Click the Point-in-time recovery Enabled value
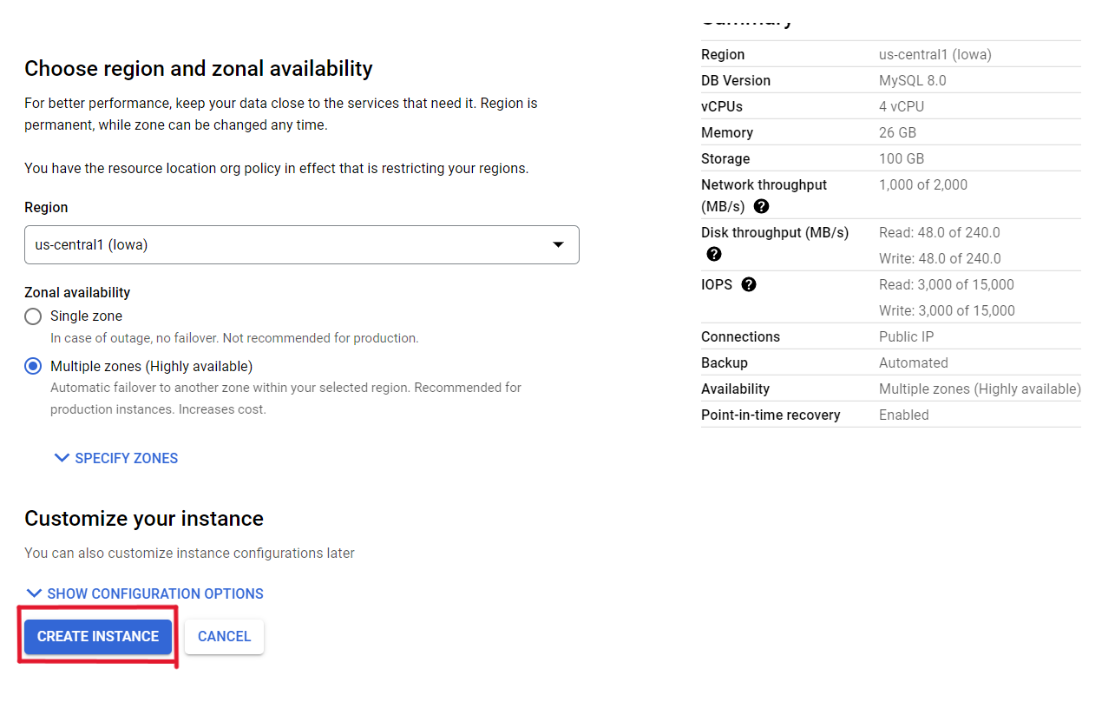1100x726 pixels. (904, 415)
